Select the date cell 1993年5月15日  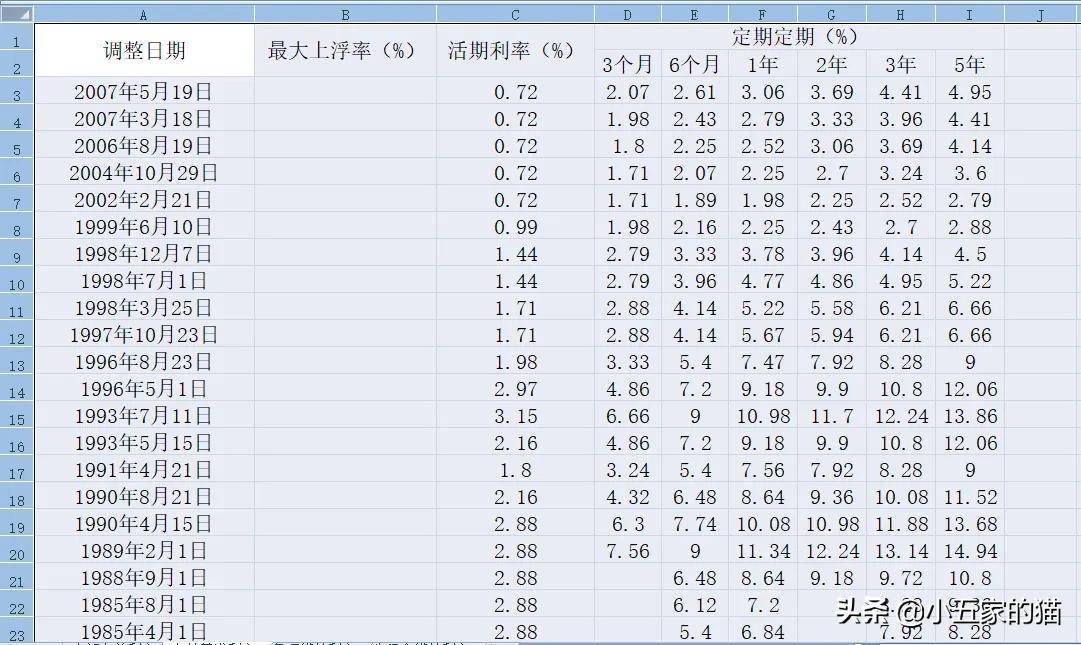tap(144, 442)
